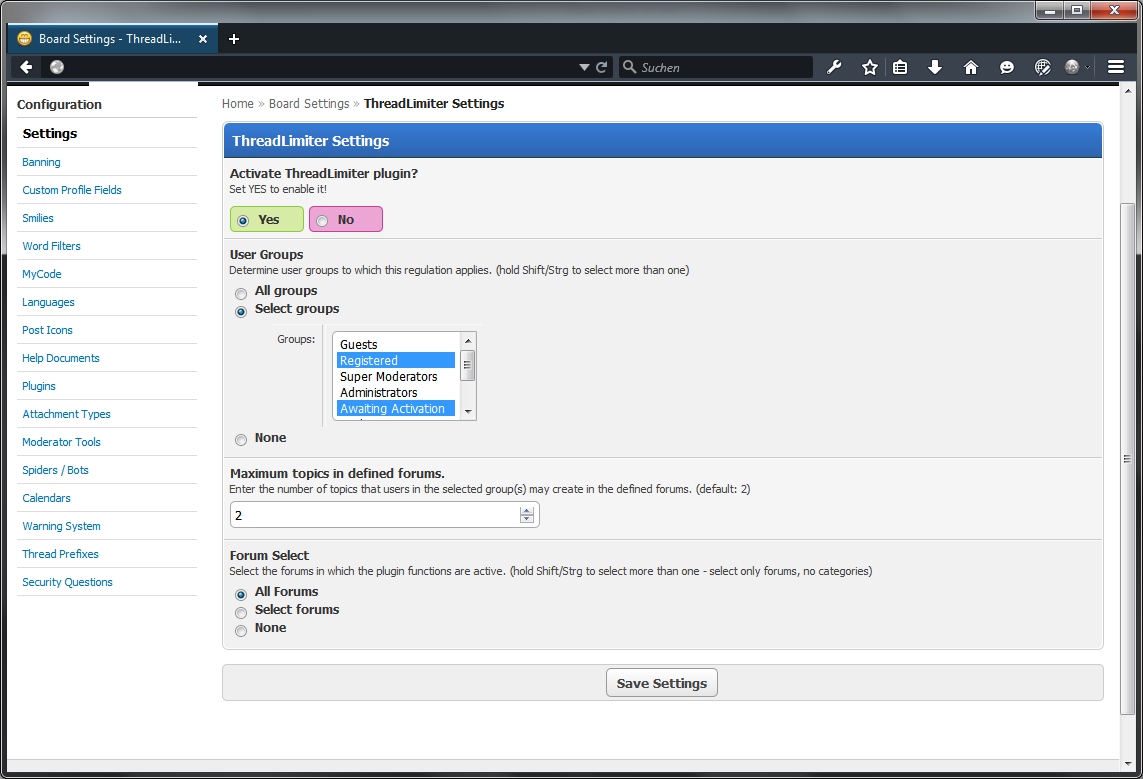Screen dimensions: 1143x779
Task: Open the downloads arrow icon
Action: (935, 67)
